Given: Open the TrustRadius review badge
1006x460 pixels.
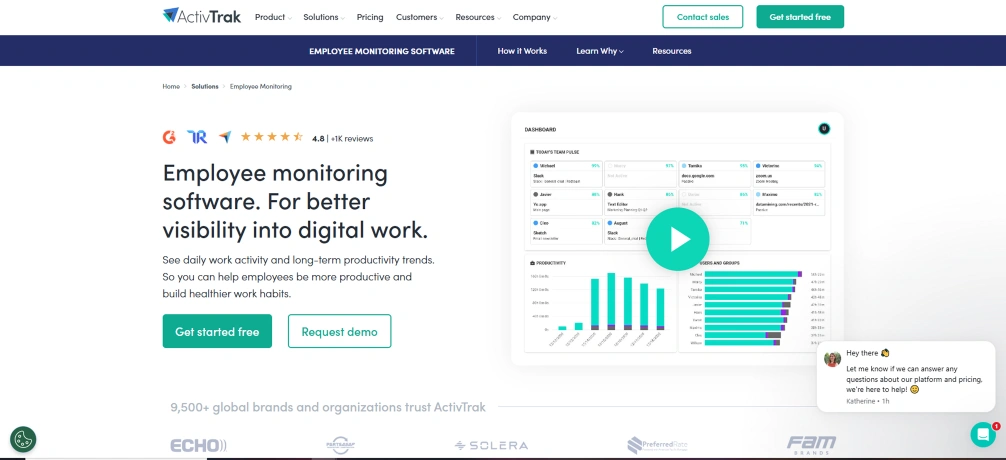Looking at the screenshot, I should [x=197, y=137].
